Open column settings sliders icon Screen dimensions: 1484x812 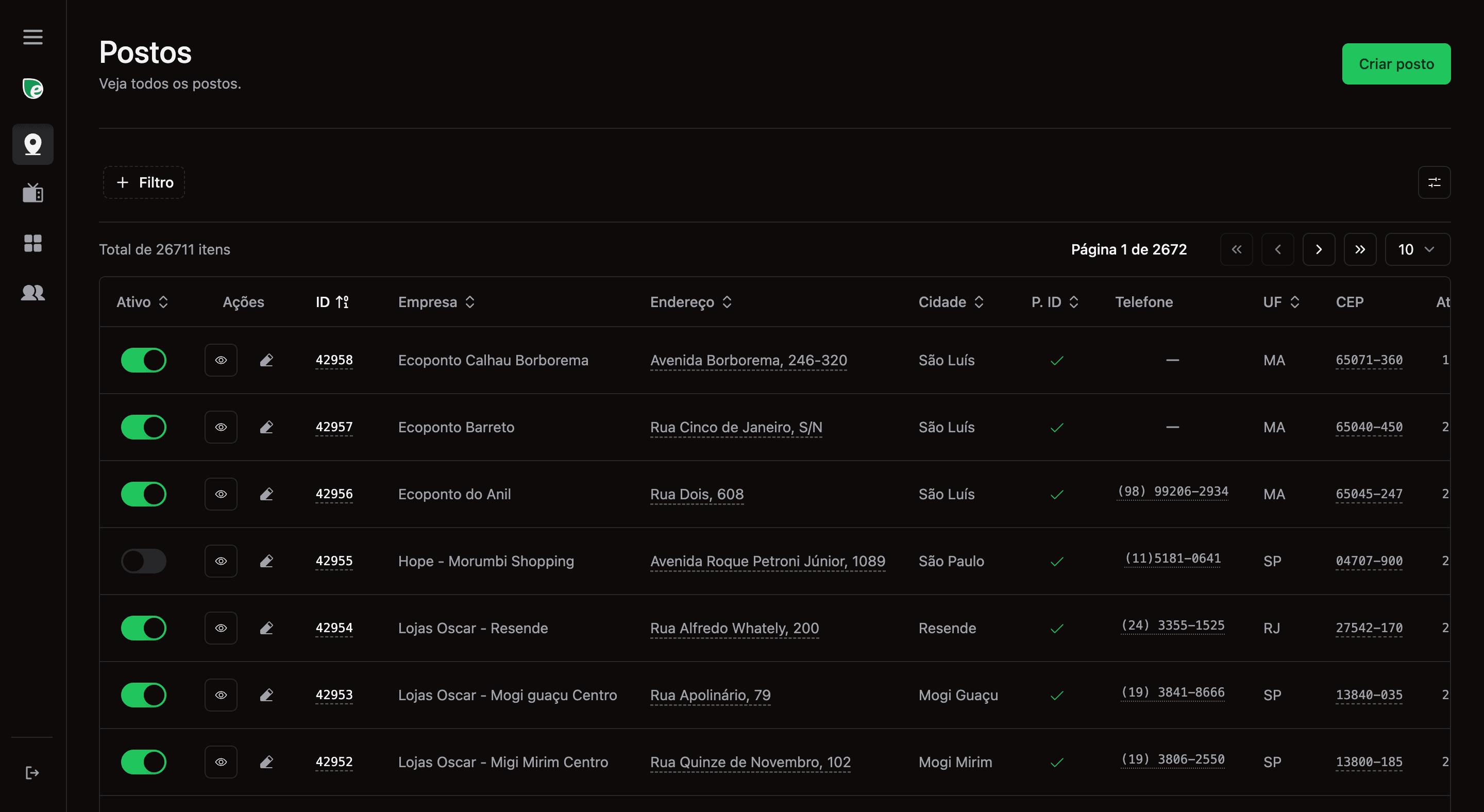(x=1434, y=182)
